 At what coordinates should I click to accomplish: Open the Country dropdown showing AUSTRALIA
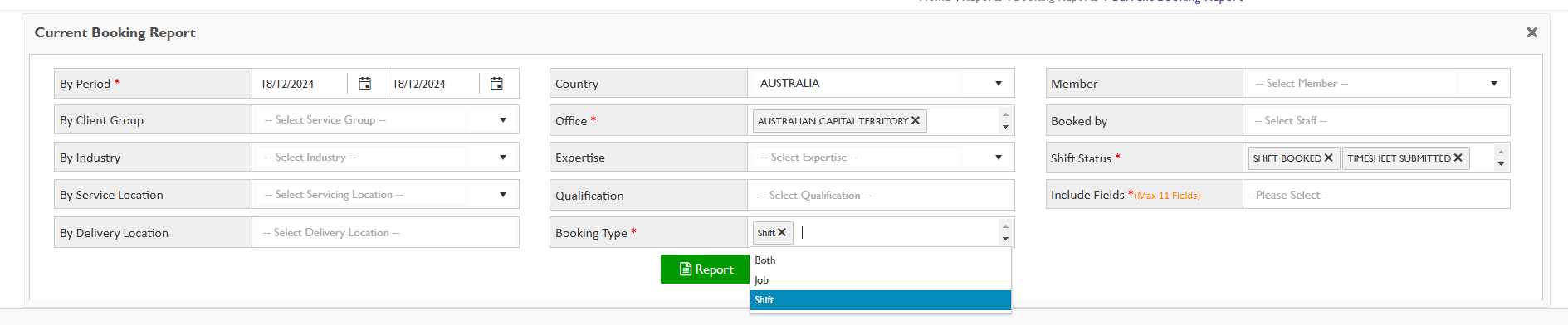point(881,84)
